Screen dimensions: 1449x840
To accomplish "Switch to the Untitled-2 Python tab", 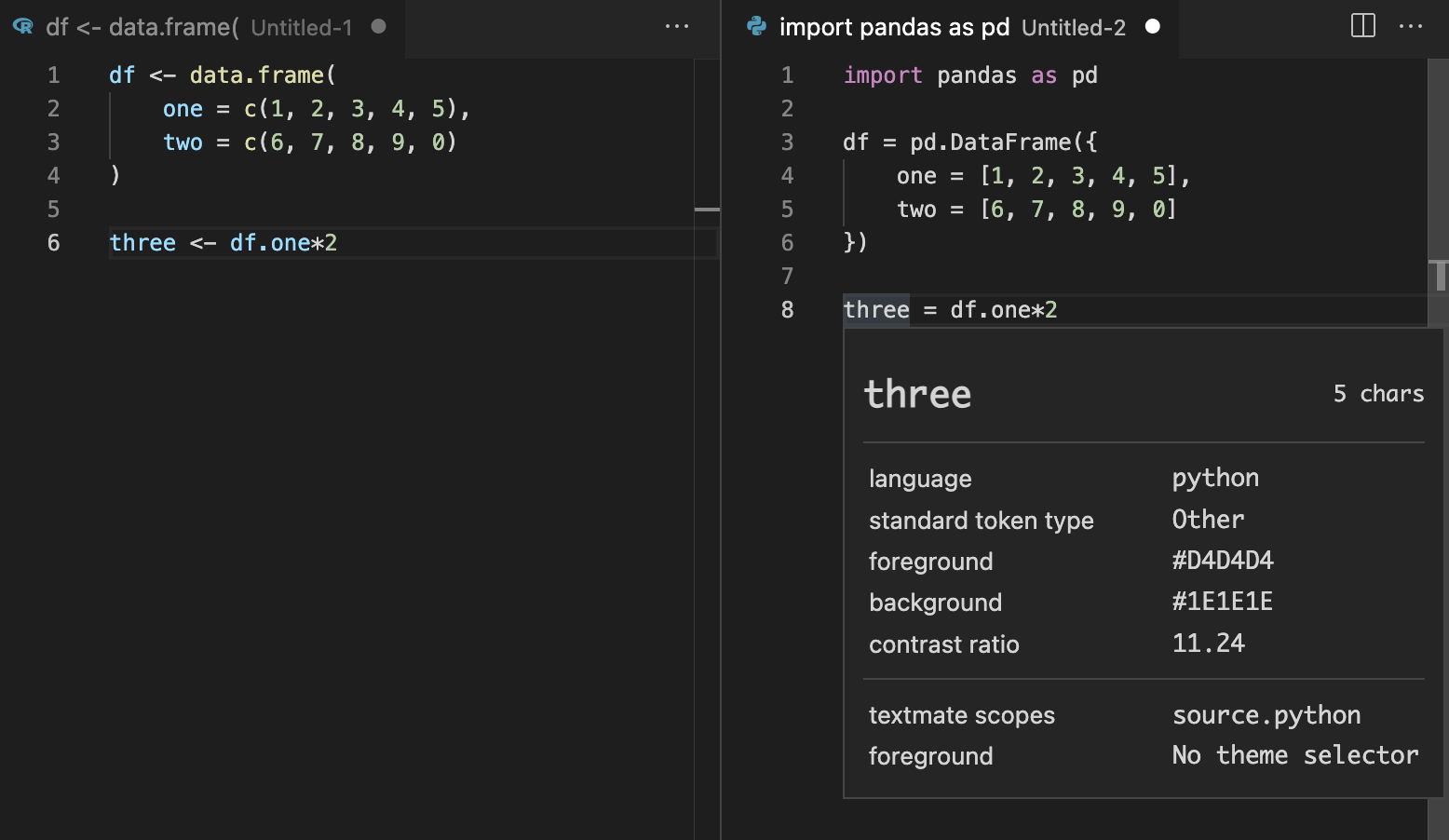I will tap(952, 28).
